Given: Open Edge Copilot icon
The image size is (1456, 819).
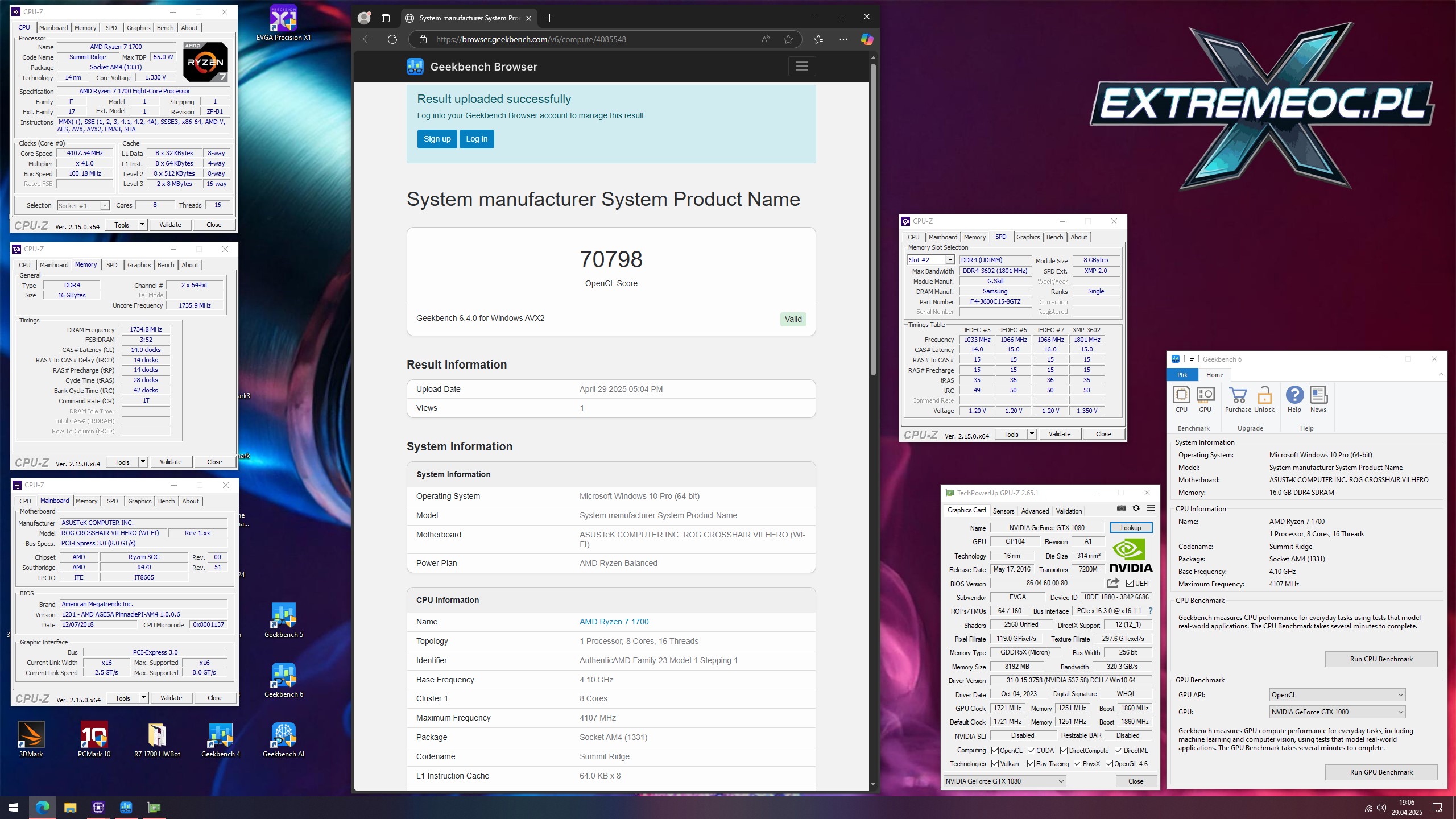Looking at the screenshot, I should click(866, 39).
